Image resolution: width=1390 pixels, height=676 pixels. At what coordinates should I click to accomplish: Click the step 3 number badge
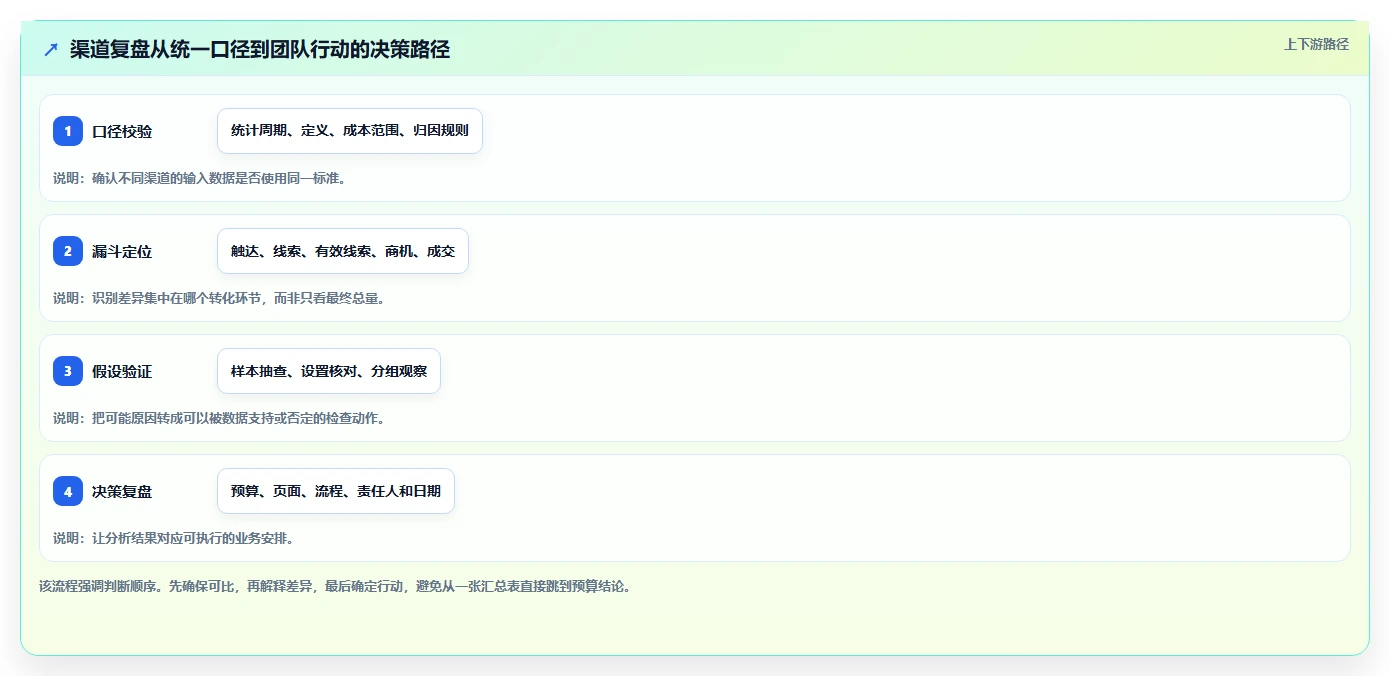68,371
